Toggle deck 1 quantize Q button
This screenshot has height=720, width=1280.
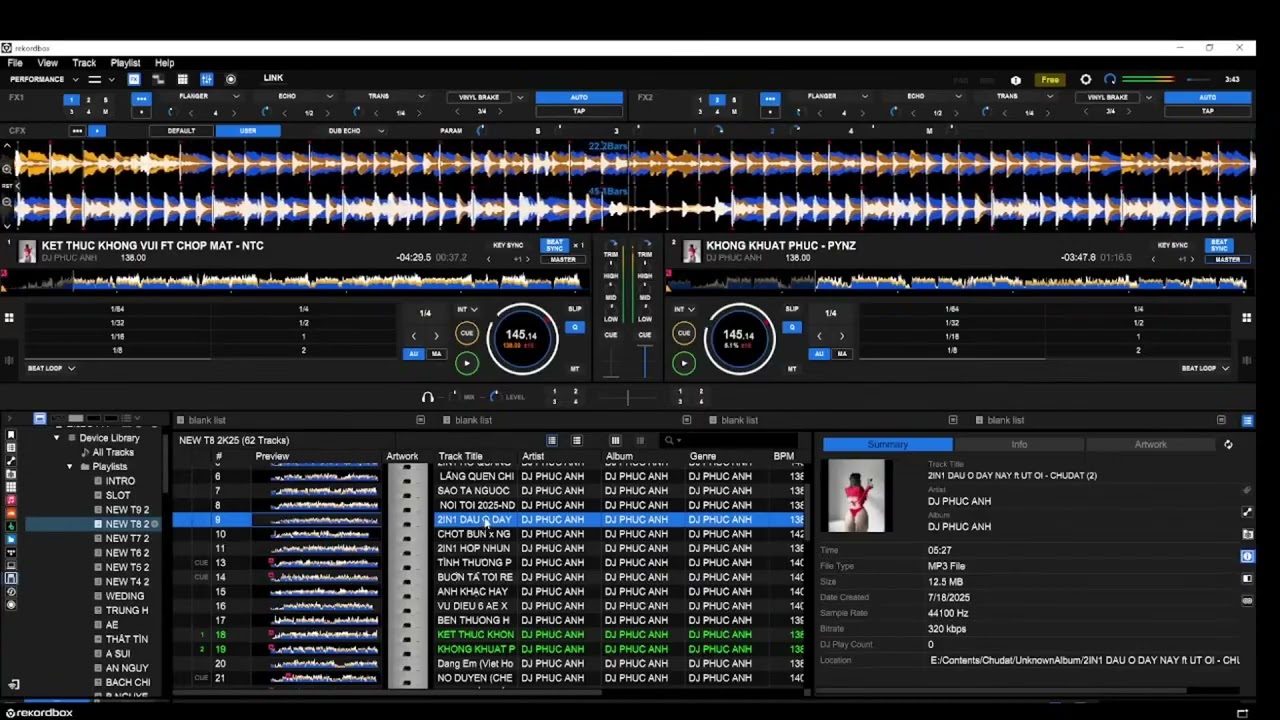[x=574, y=327]
